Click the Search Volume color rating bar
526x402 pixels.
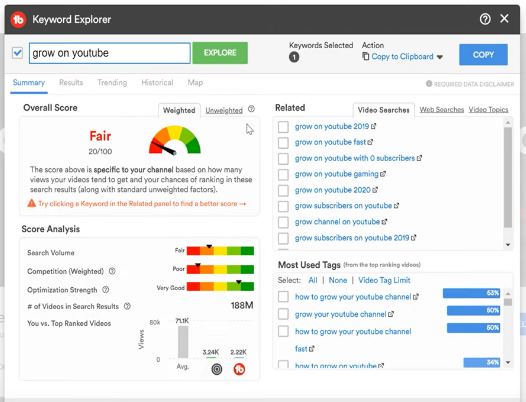(x=220, y=251)
